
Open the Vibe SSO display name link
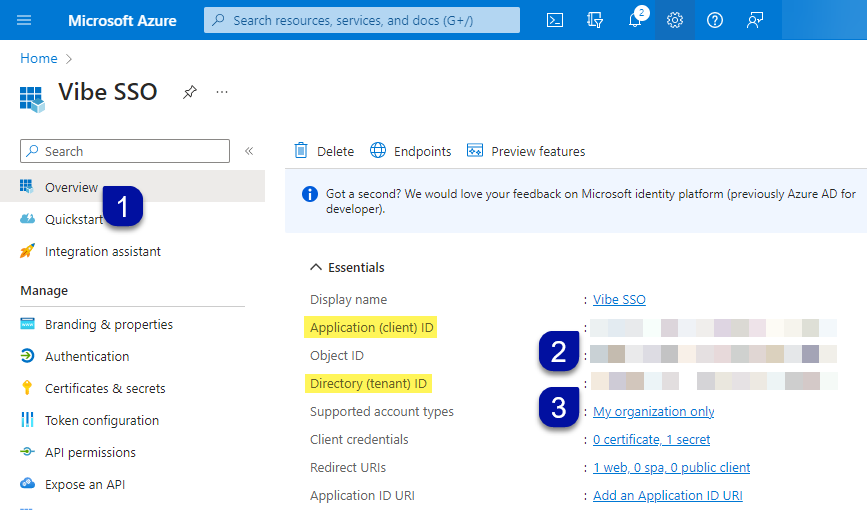[x=619, y=299]
